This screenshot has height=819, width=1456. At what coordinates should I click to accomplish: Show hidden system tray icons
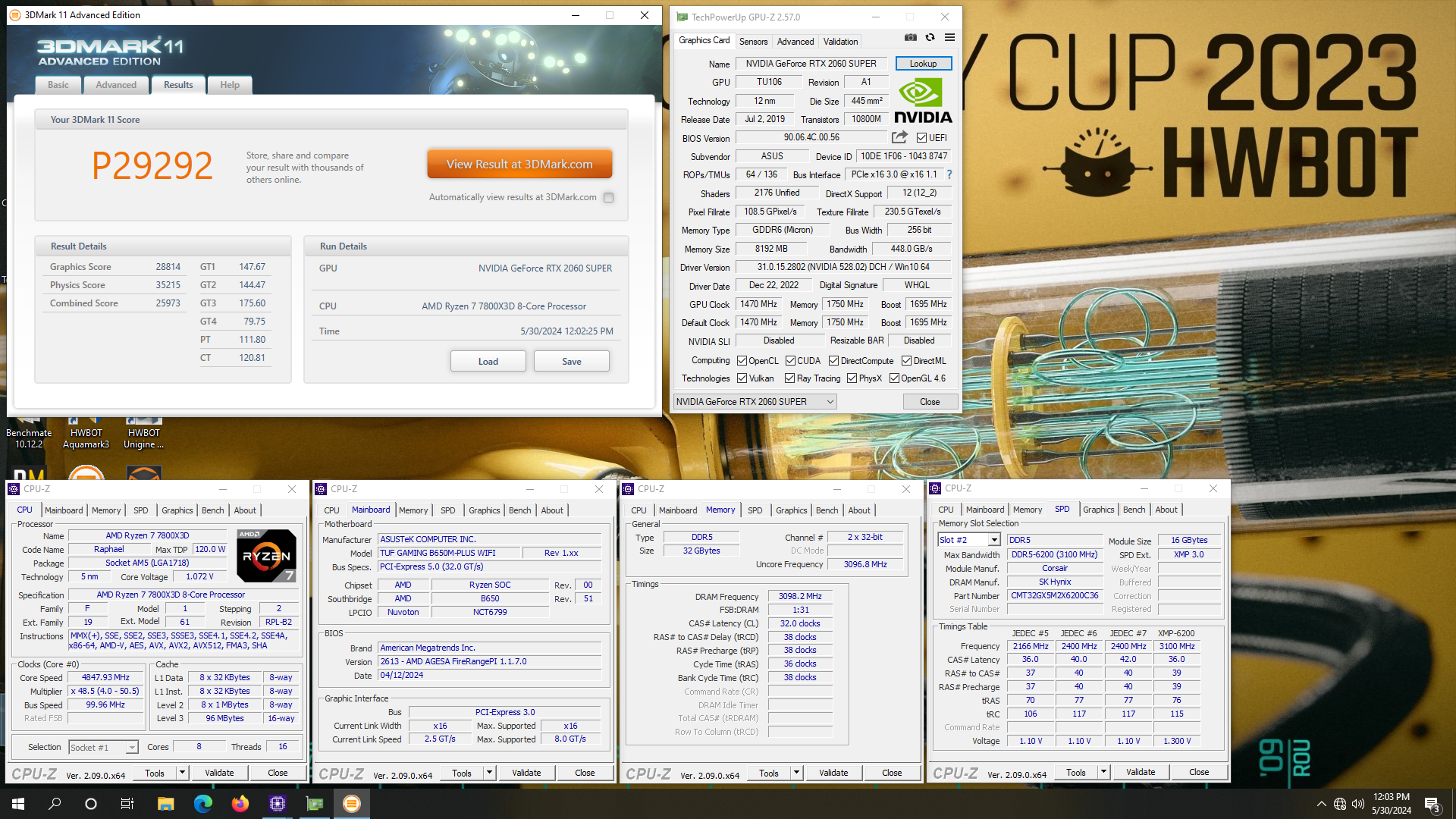pos(1322,804)
